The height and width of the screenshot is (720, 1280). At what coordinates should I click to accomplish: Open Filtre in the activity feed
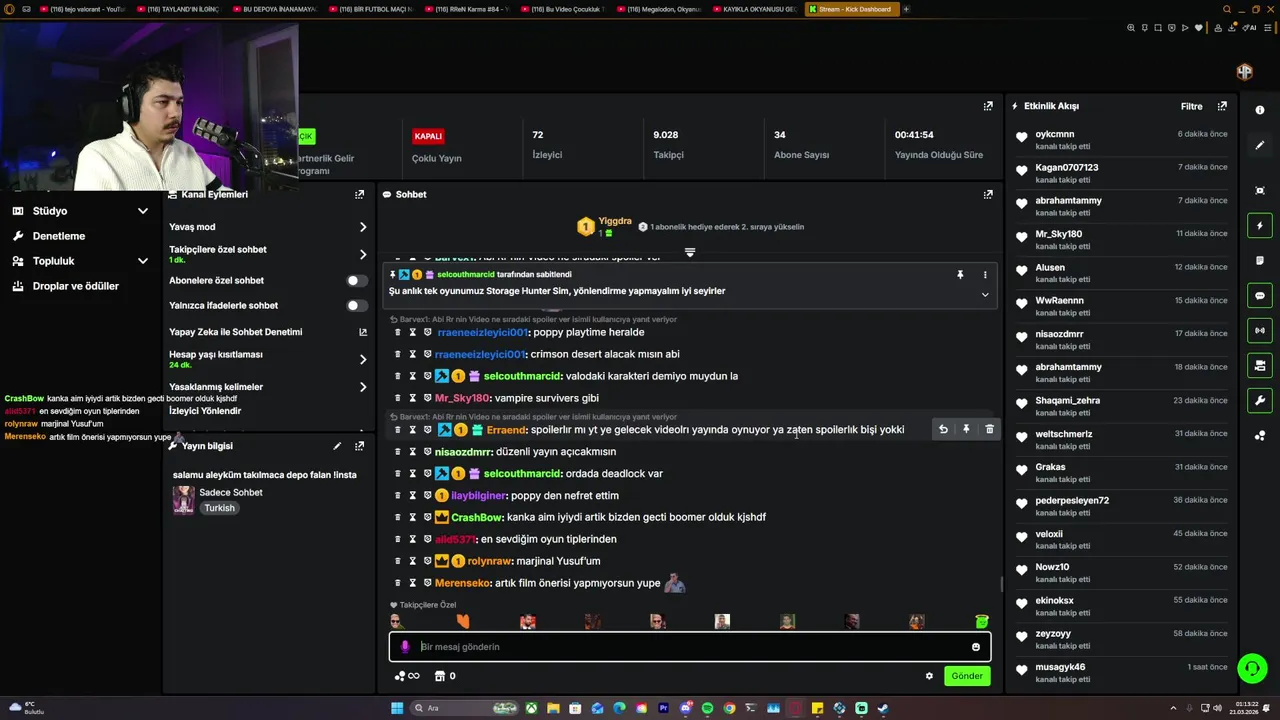coord(1191,106)
